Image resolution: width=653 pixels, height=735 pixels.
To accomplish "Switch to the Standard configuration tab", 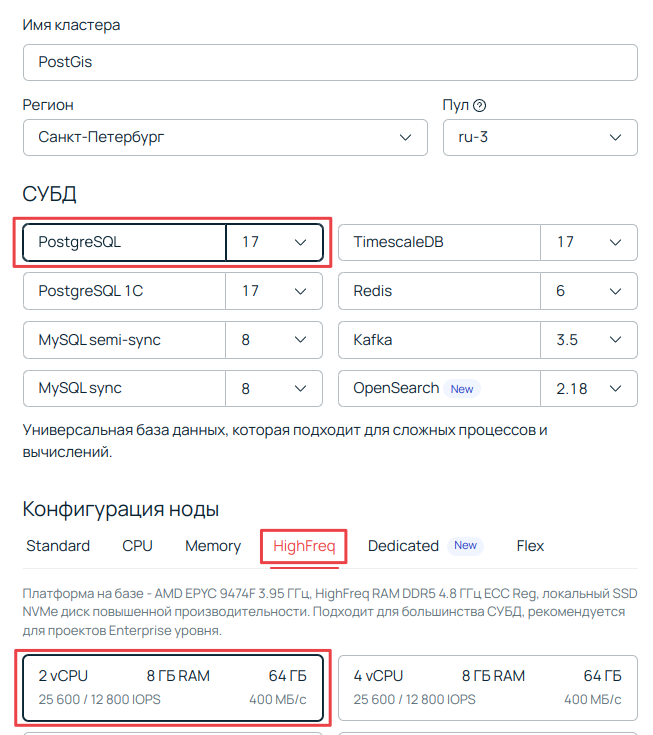I will (x=58, y=546).
